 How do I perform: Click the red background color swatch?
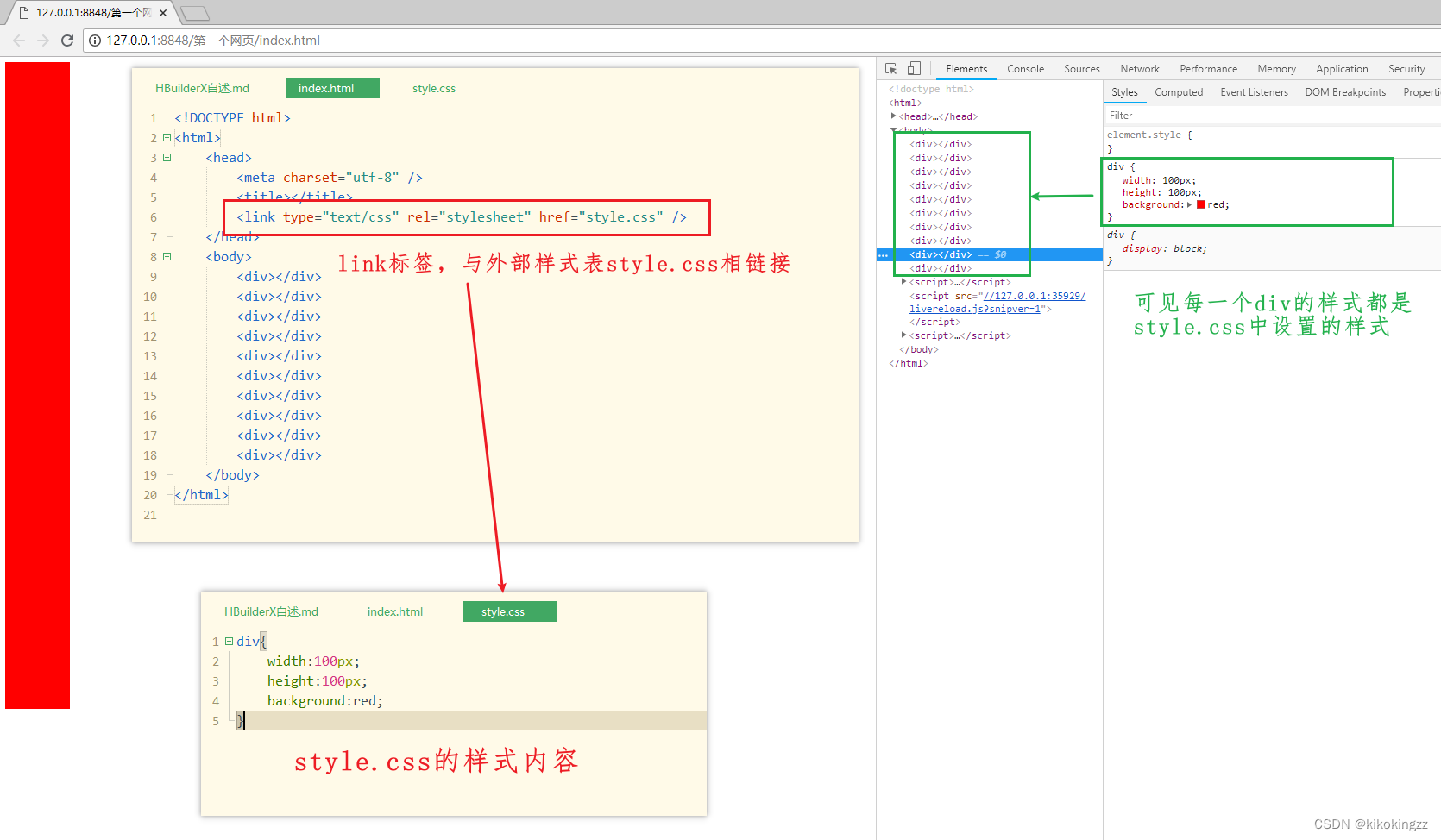(1200, 204)
